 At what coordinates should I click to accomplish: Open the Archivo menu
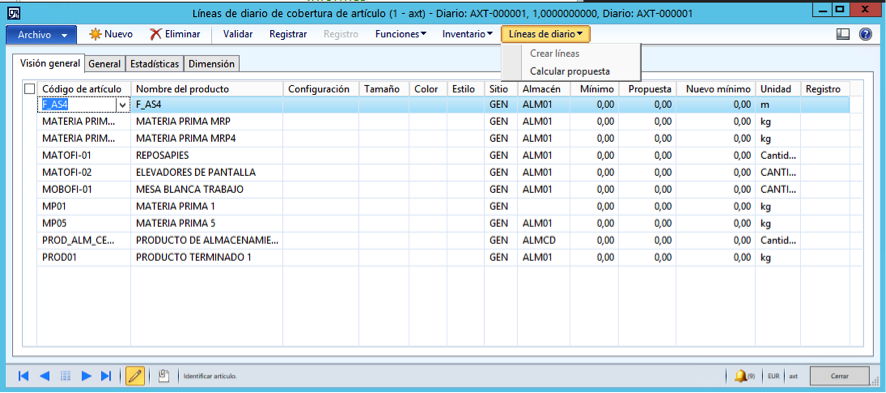[x=41, y=35]
